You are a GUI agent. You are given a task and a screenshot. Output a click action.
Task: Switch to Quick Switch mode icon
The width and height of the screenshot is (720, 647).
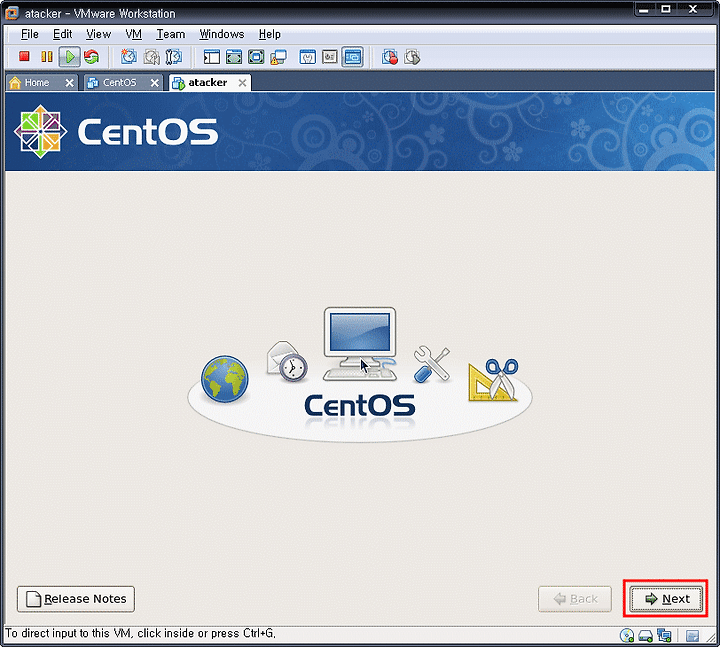[x=234, y=57]
